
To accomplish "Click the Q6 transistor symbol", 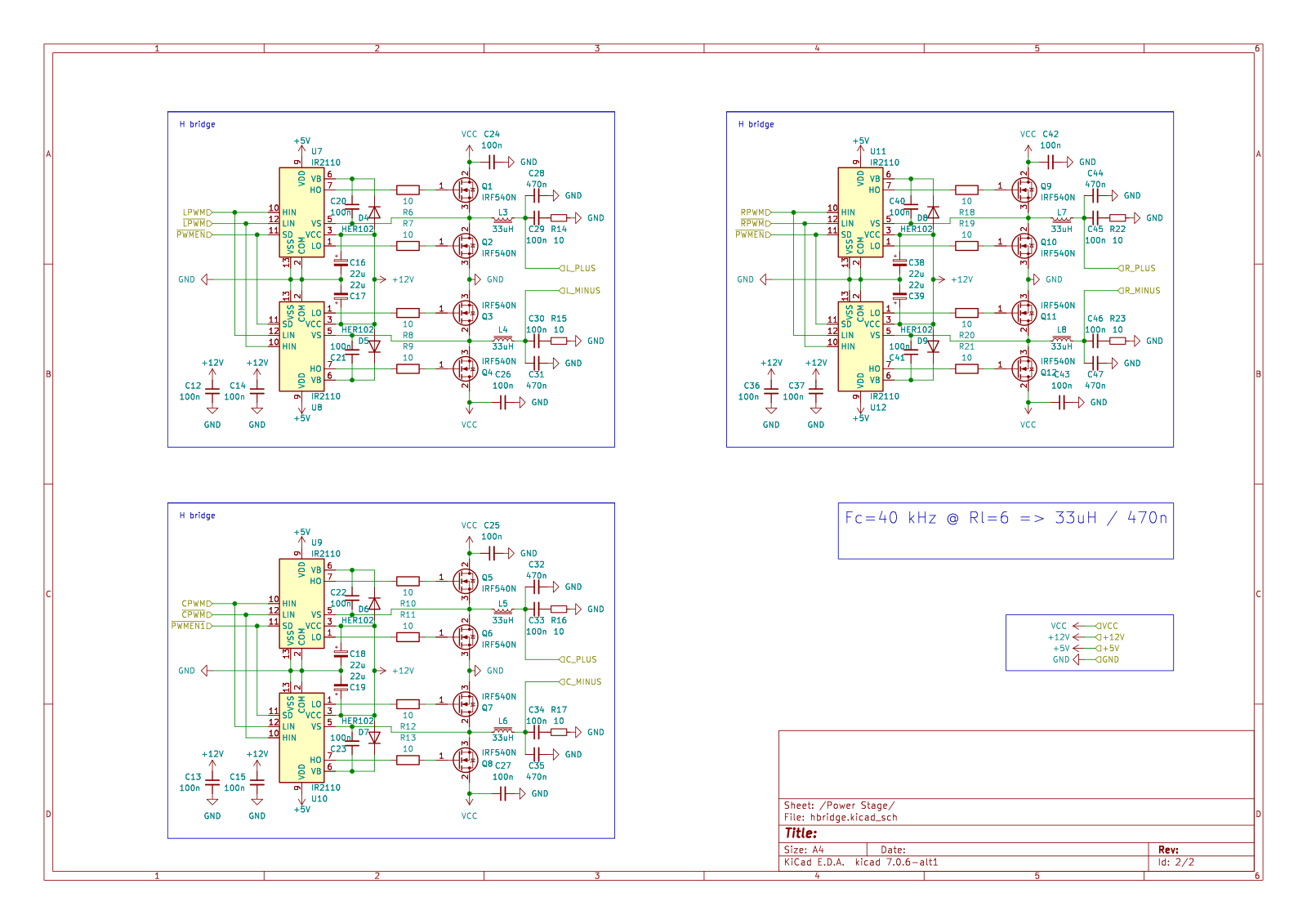I will tap(465, 636).
